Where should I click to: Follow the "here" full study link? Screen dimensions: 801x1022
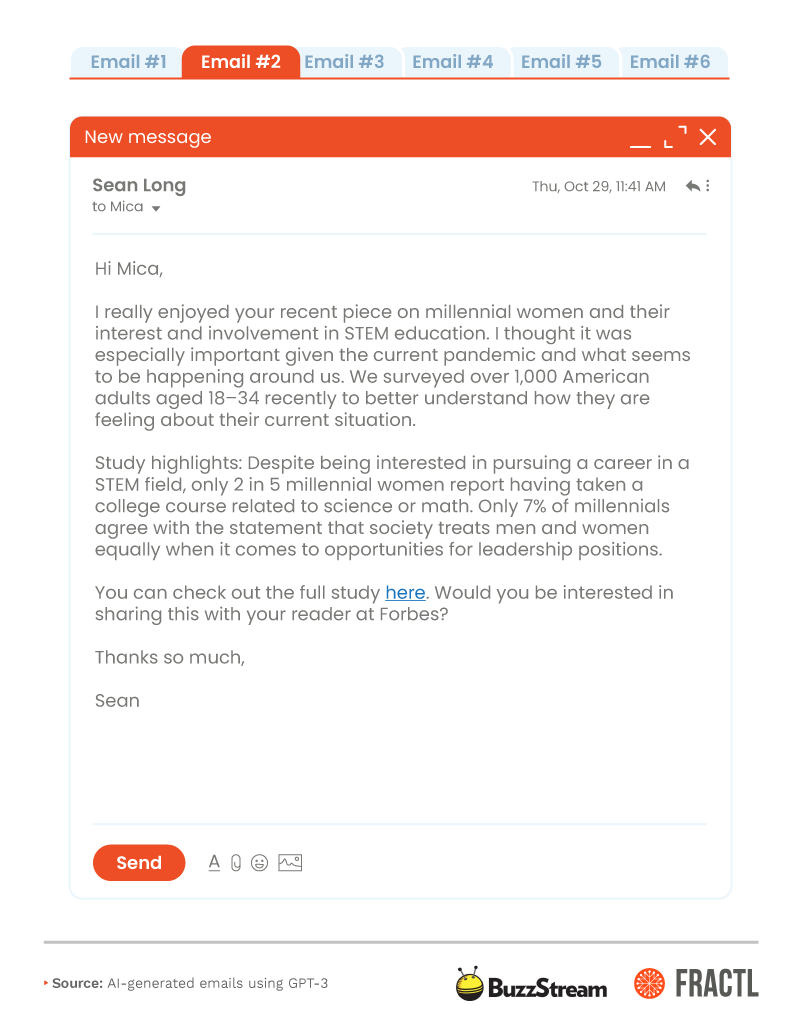pos(405,593)
